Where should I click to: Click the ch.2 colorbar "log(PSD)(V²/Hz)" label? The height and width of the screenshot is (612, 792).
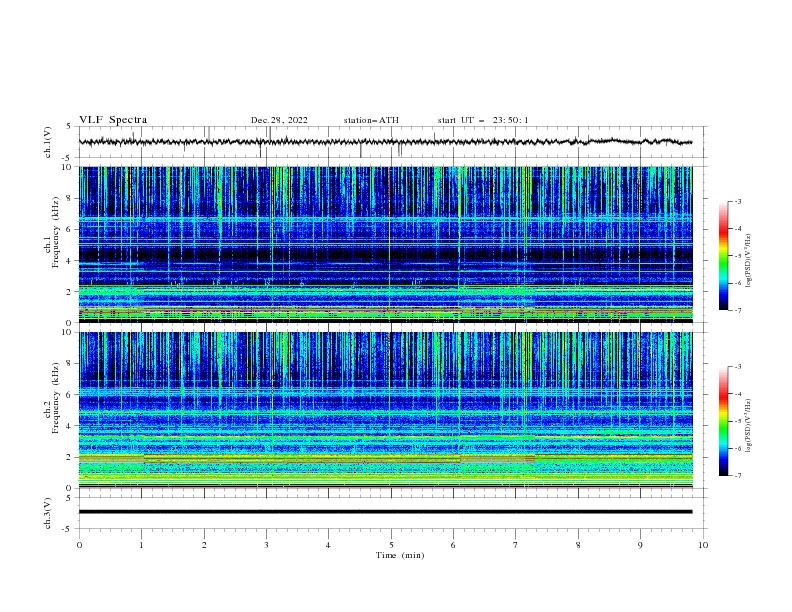(749, 426)
